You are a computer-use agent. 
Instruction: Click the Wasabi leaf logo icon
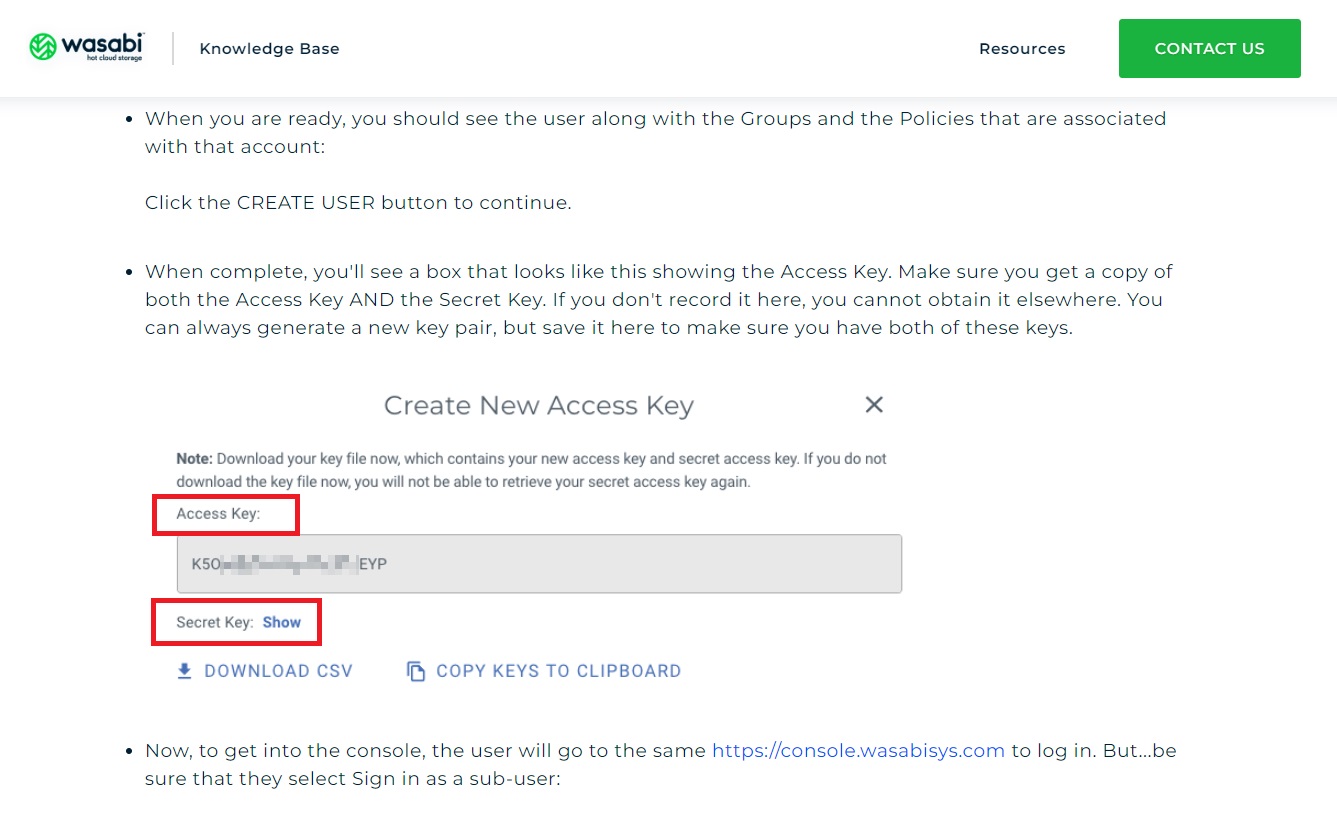click(43, 47)
